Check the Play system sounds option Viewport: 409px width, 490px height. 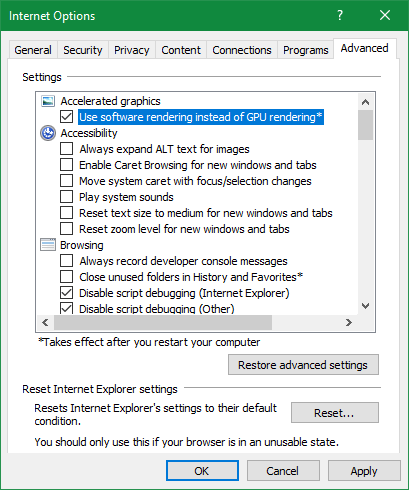(67, 197)
